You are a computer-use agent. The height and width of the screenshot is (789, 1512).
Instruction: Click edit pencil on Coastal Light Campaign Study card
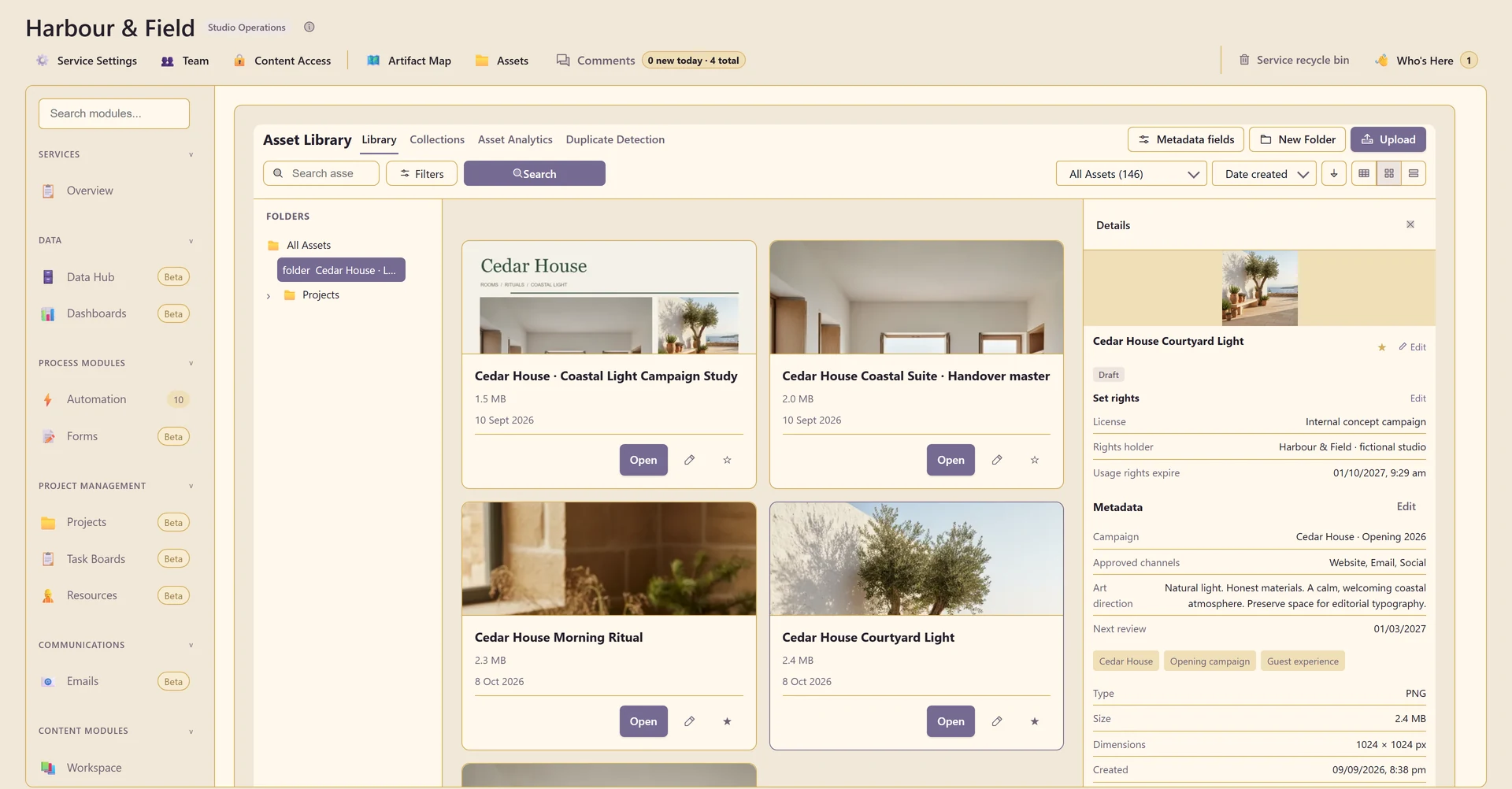[x=689, y=460]
